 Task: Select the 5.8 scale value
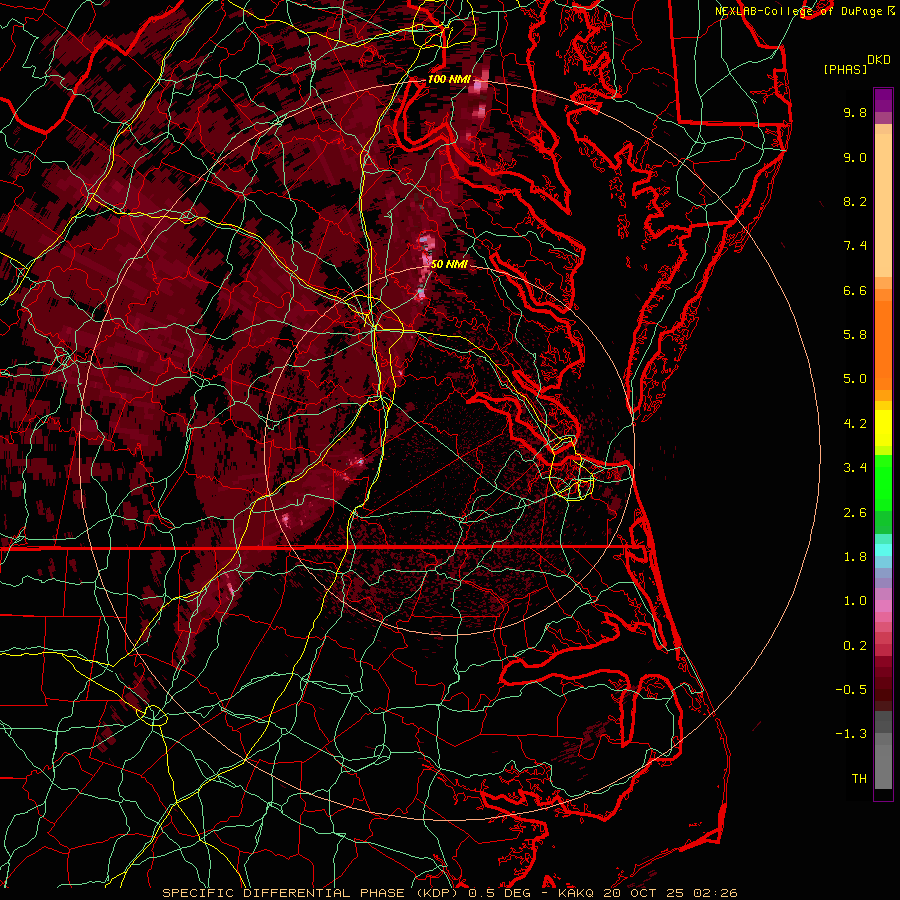[x=855, y=335]
